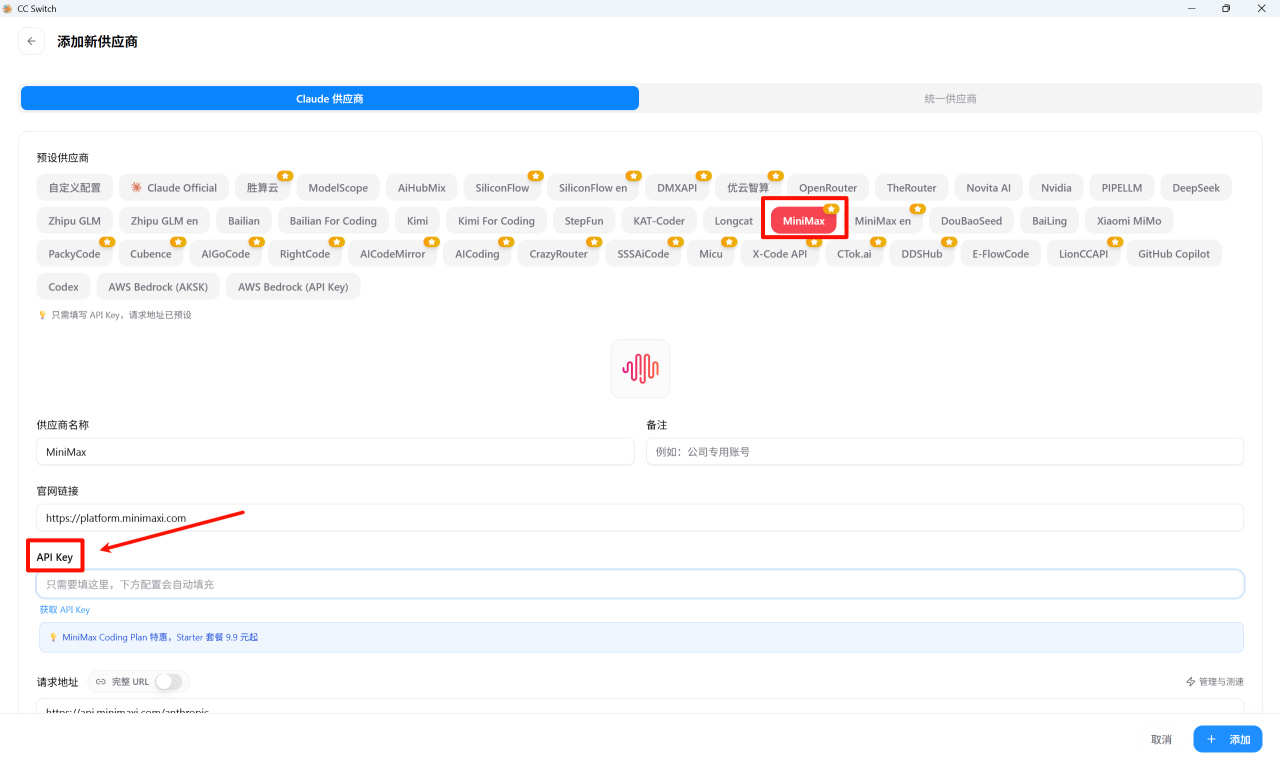
Task: Choose the ModelScope preset
Action: (338, 188)
